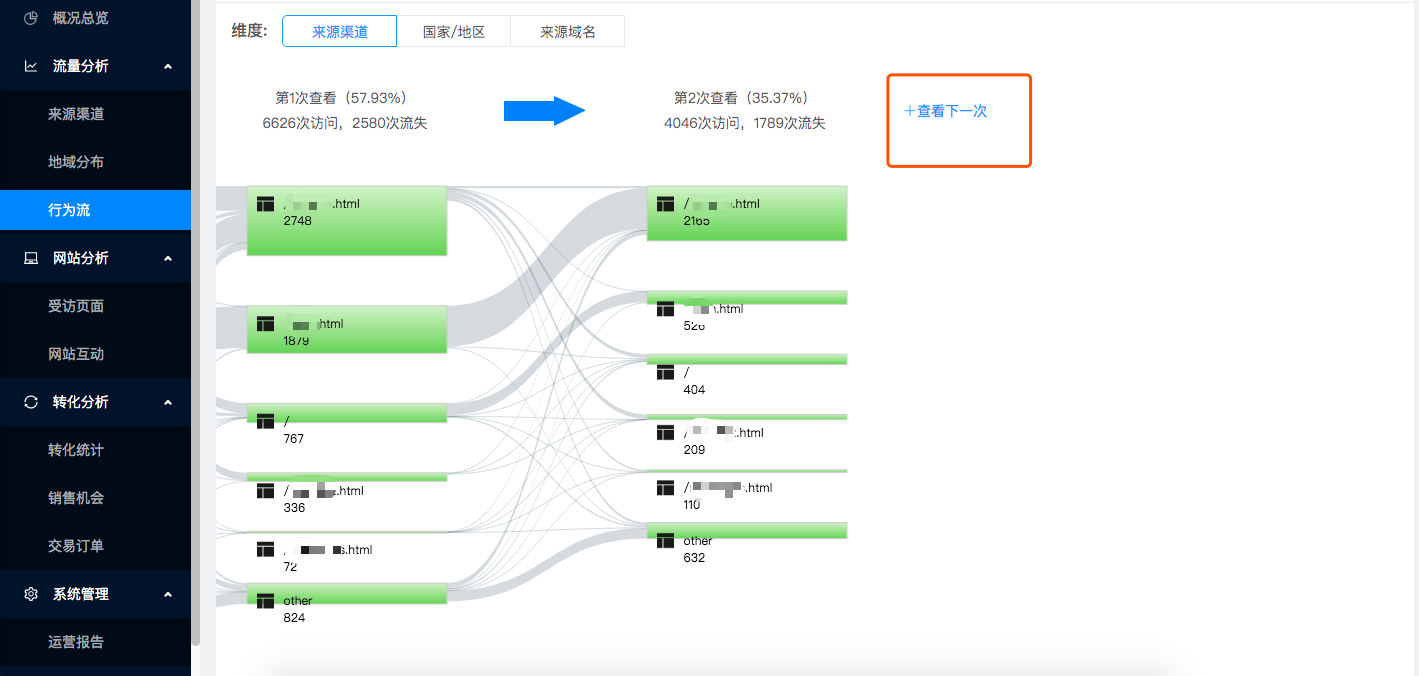Open the 地域分布 menu item
Screen dimensions: 1419x676
point(76,162)
